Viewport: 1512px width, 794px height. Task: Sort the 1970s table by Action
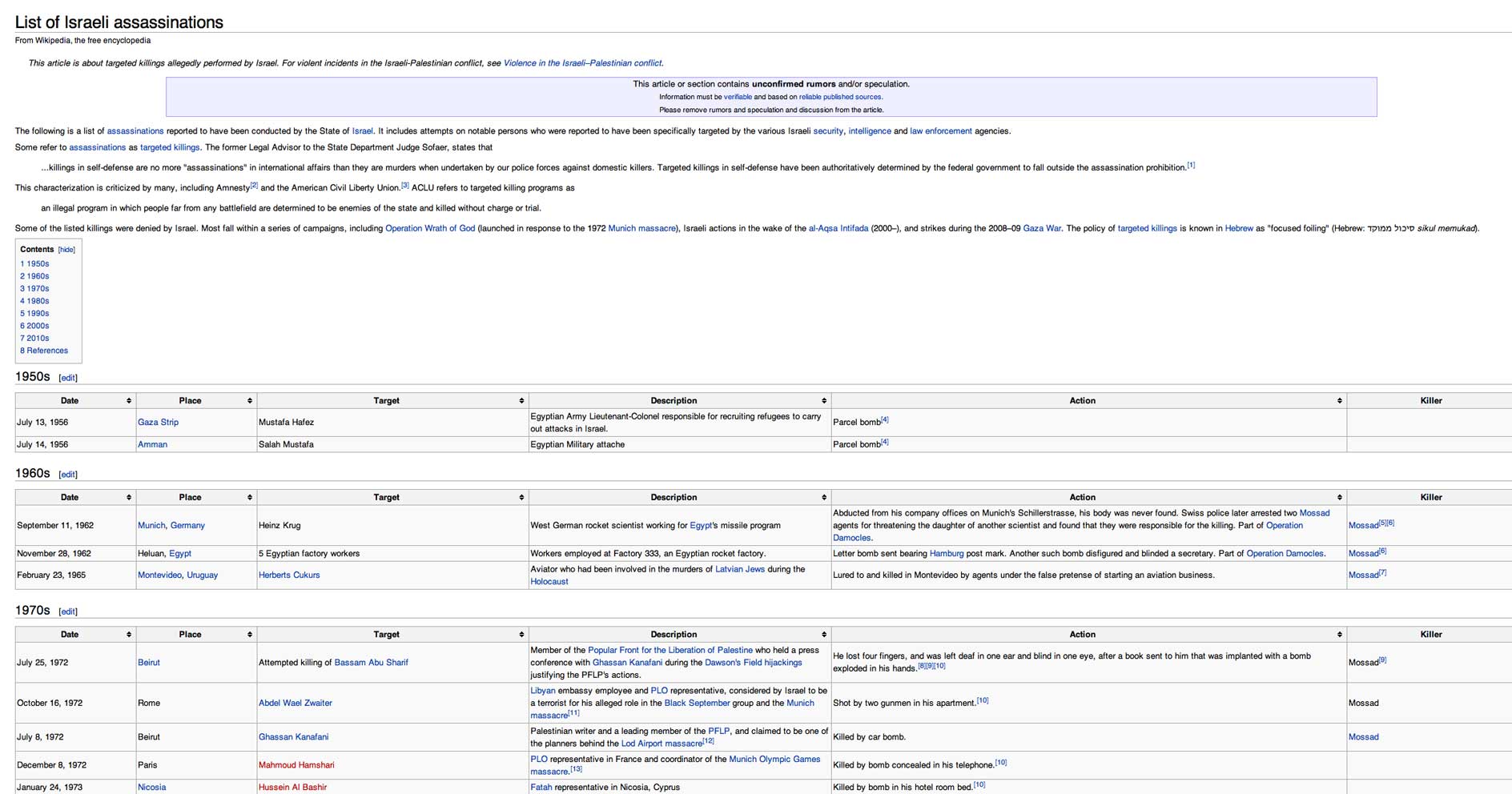click(x=1339, y=634)
